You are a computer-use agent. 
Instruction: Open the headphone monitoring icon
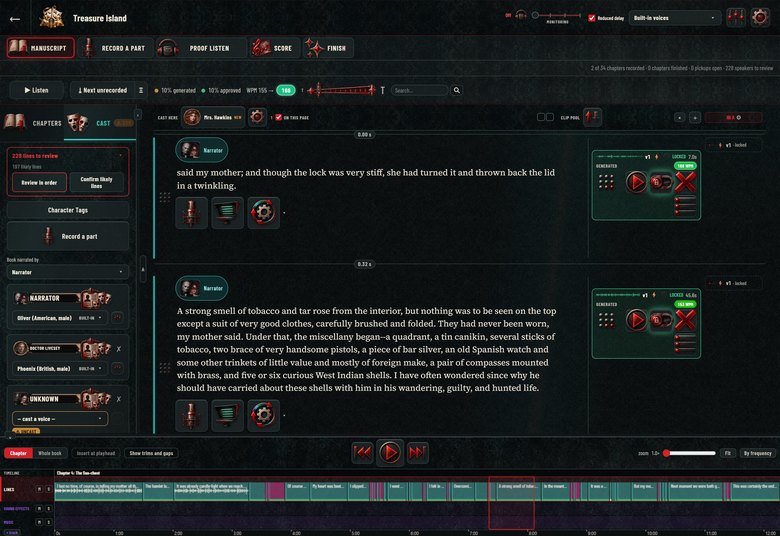pyautogui.click(x=521, y=15)
